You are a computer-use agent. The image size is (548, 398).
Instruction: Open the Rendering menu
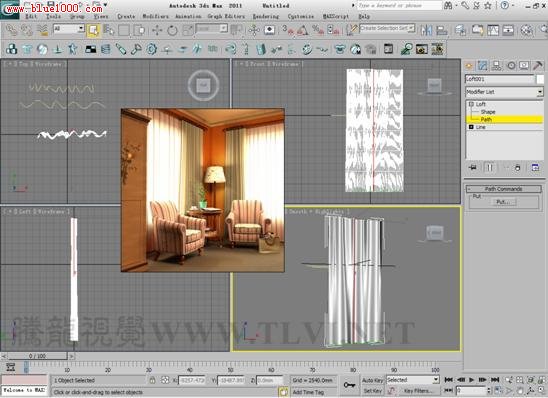click(266, 16)
